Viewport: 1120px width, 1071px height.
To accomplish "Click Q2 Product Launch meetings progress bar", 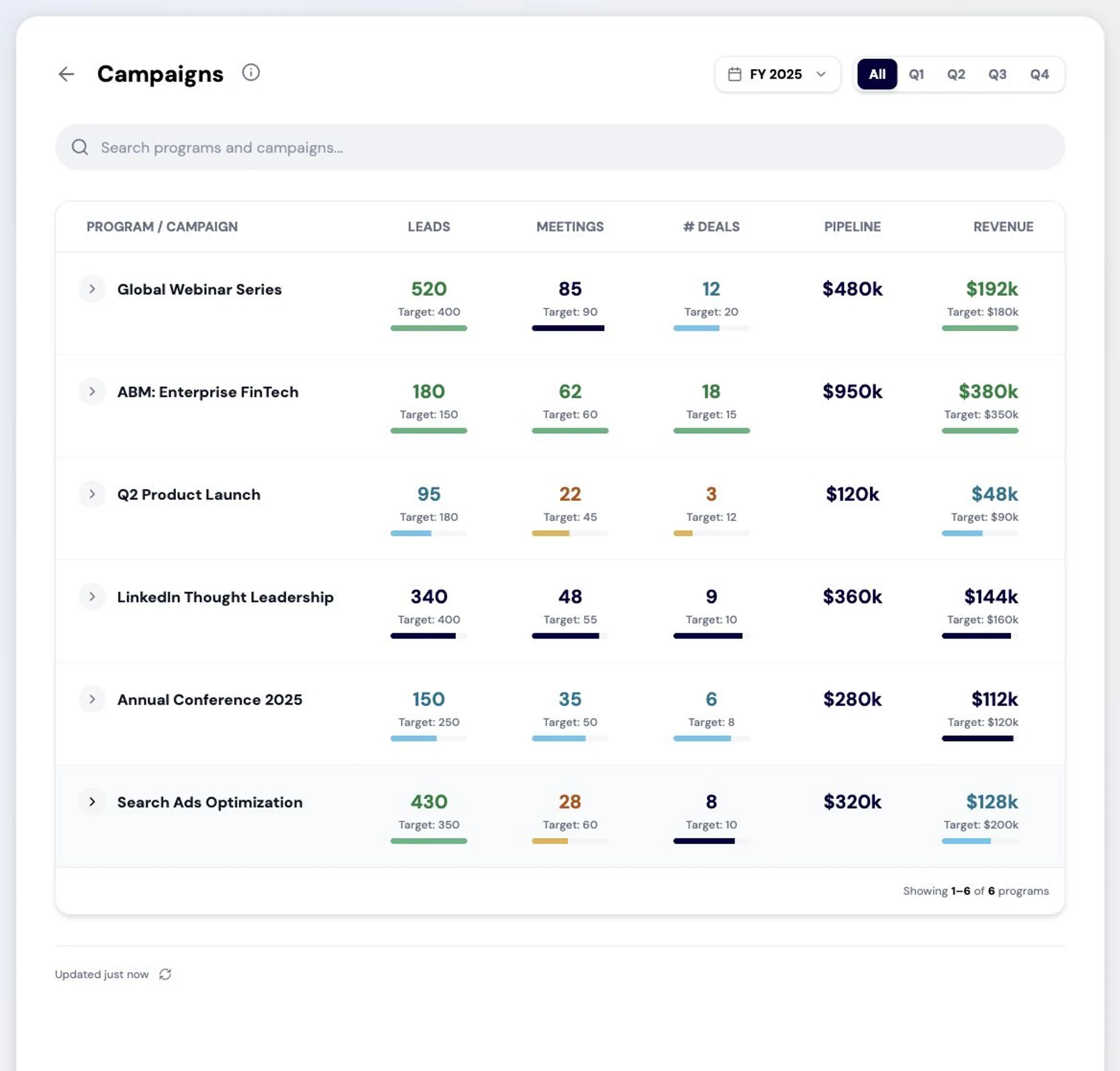I will tap(570, 533).
